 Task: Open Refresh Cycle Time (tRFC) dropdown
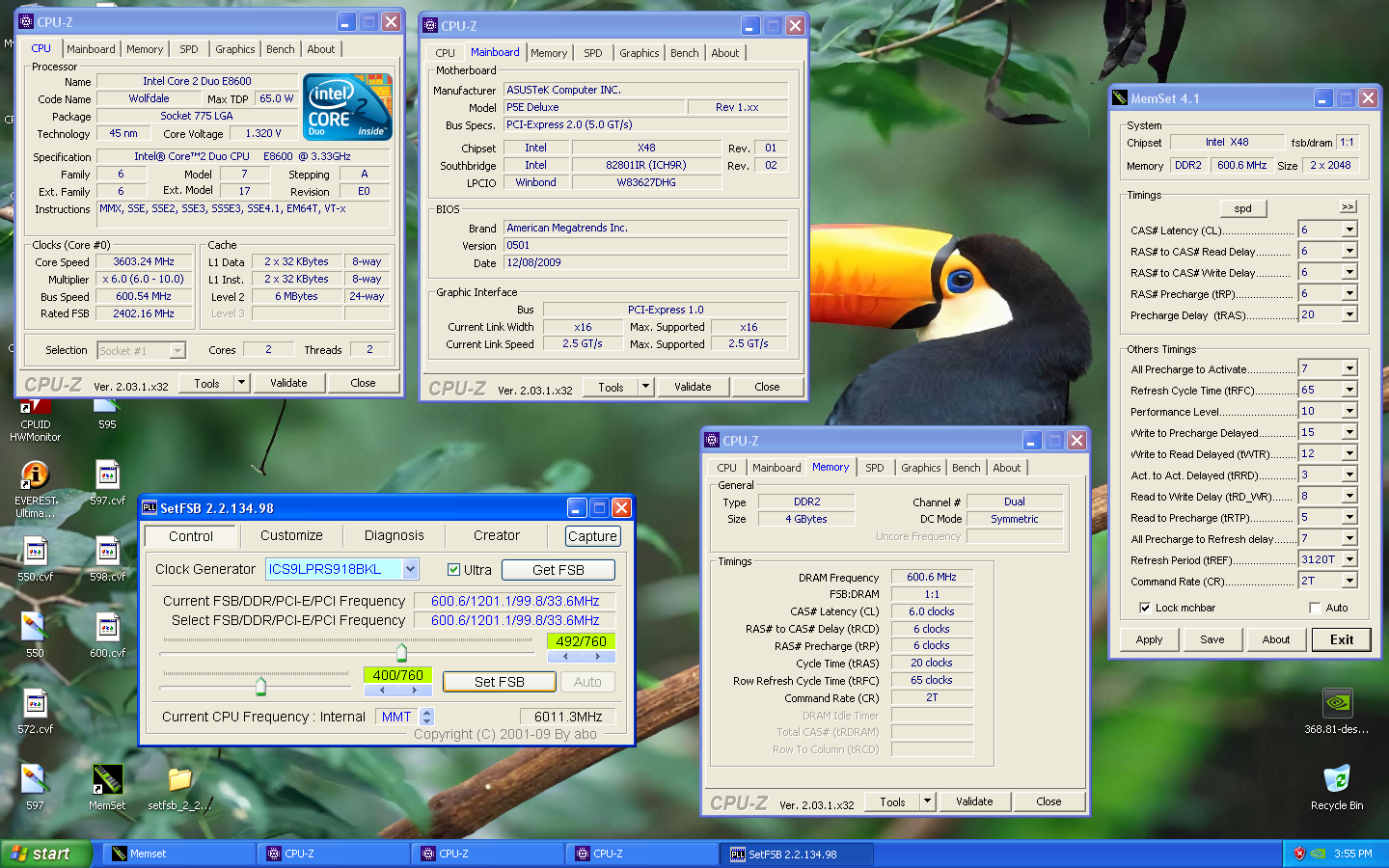(x=1349, y=390)
